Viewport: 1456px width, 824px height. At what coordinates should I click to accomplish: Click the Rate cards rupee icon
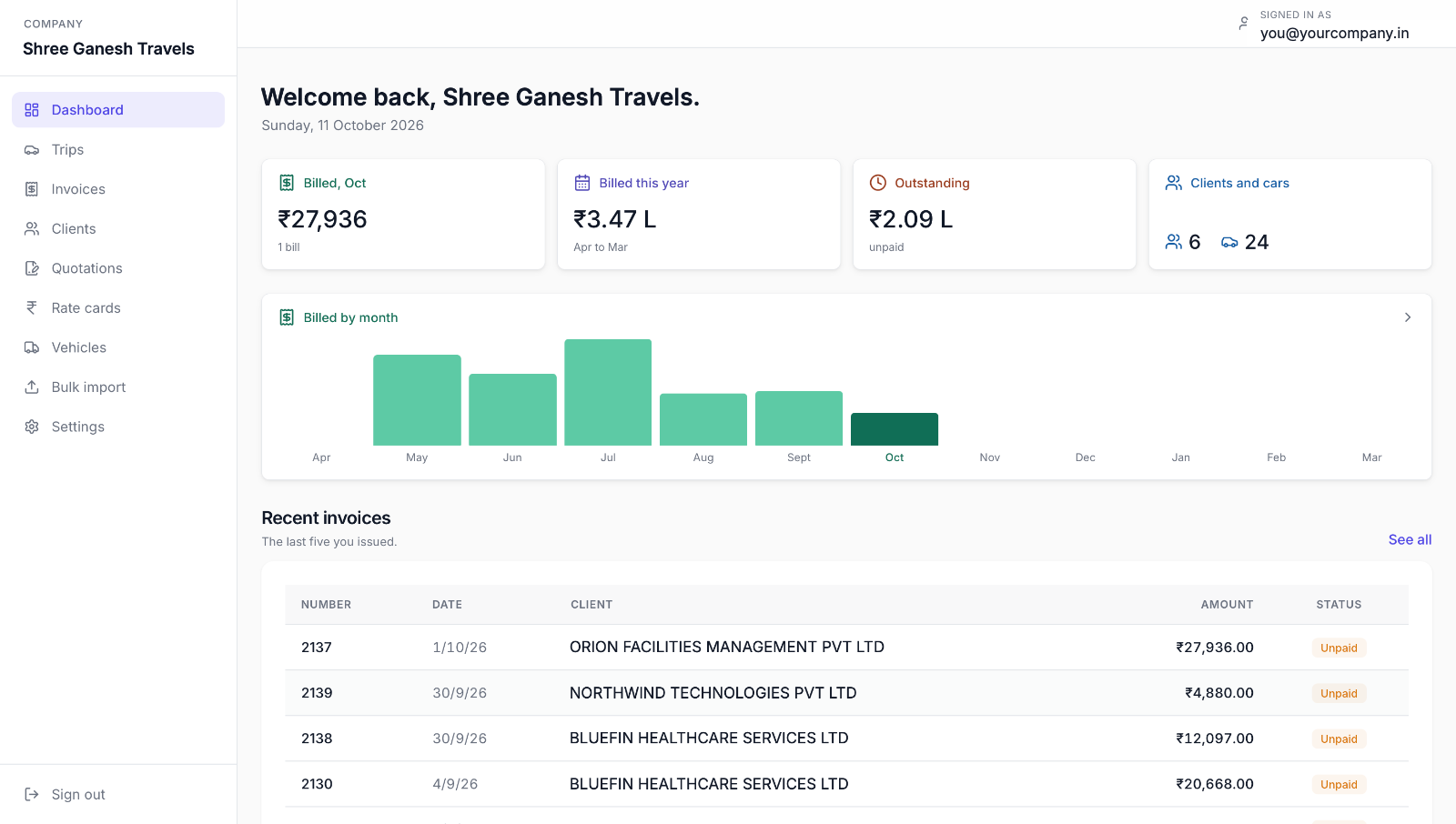coord(32,308)
